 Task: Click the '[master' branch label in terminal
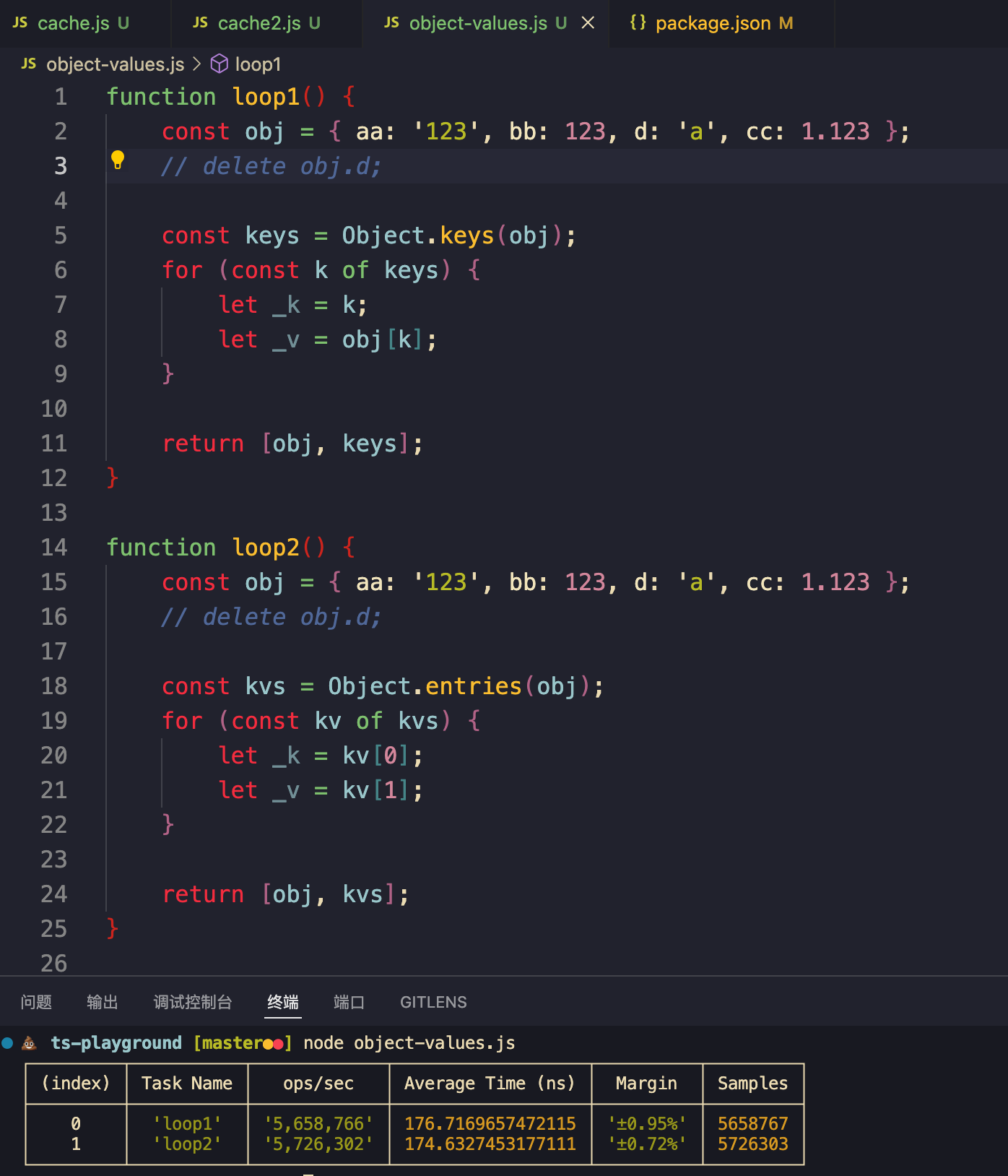point(227,1043)
